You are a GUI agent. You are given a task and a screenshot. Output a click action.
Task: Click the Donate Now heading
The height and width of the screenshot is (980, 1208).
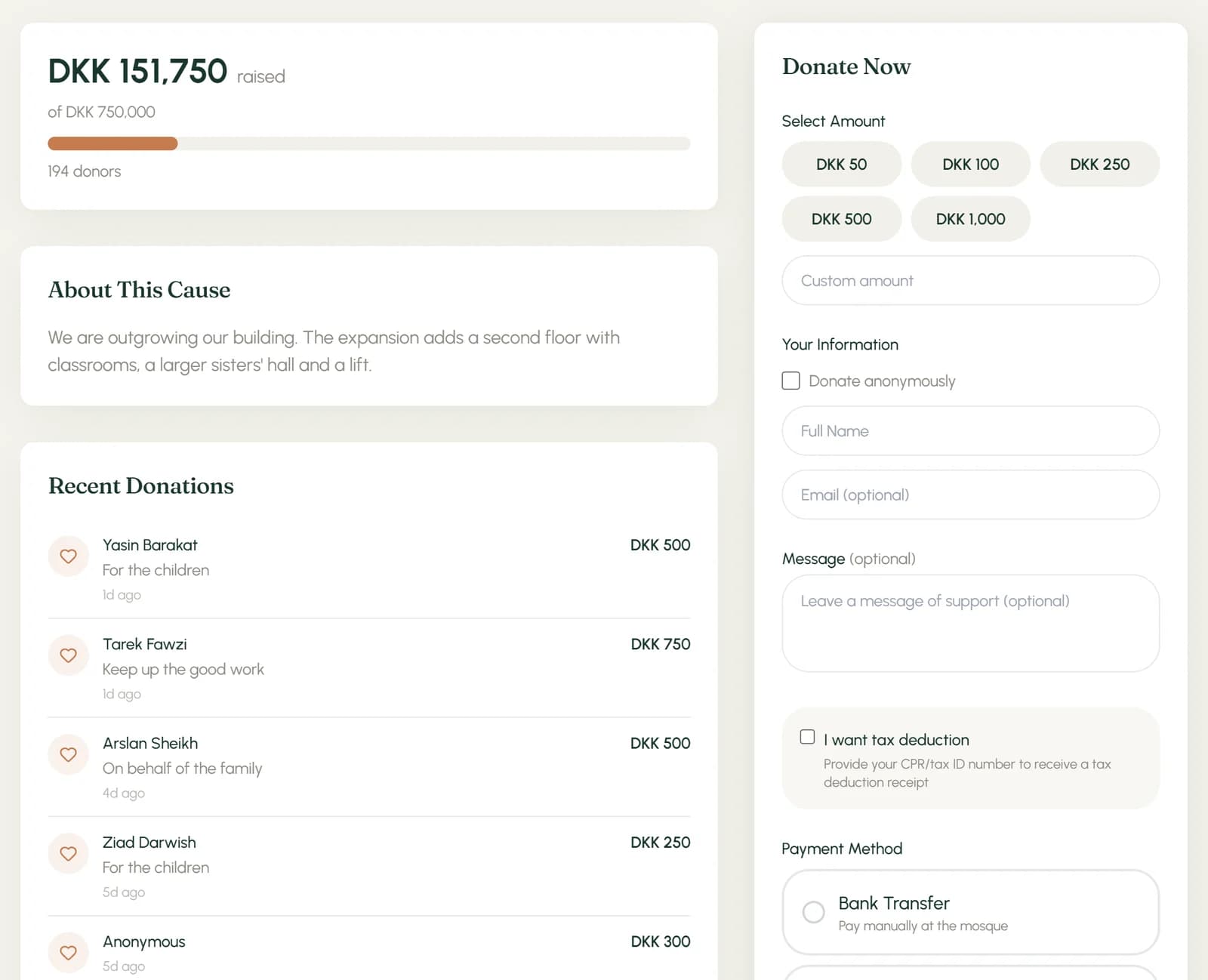click(x=846, y=66)
